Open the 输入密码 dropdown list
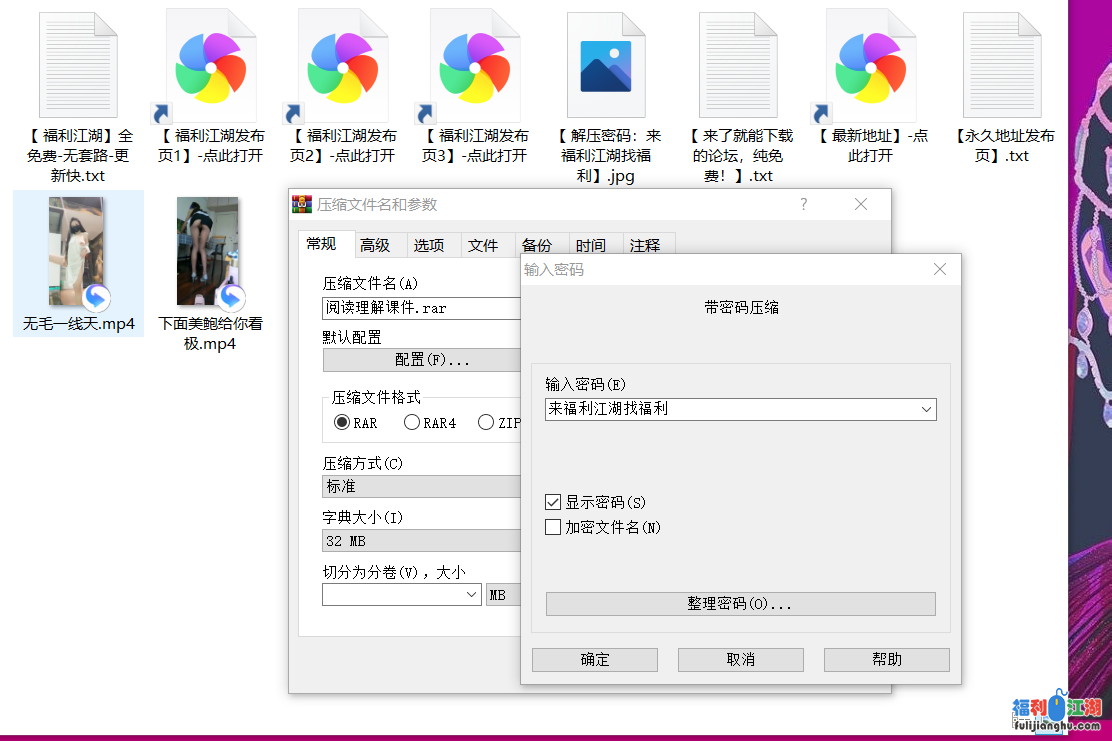Screen dimensions: 1112x741 [x=928, y=409]
